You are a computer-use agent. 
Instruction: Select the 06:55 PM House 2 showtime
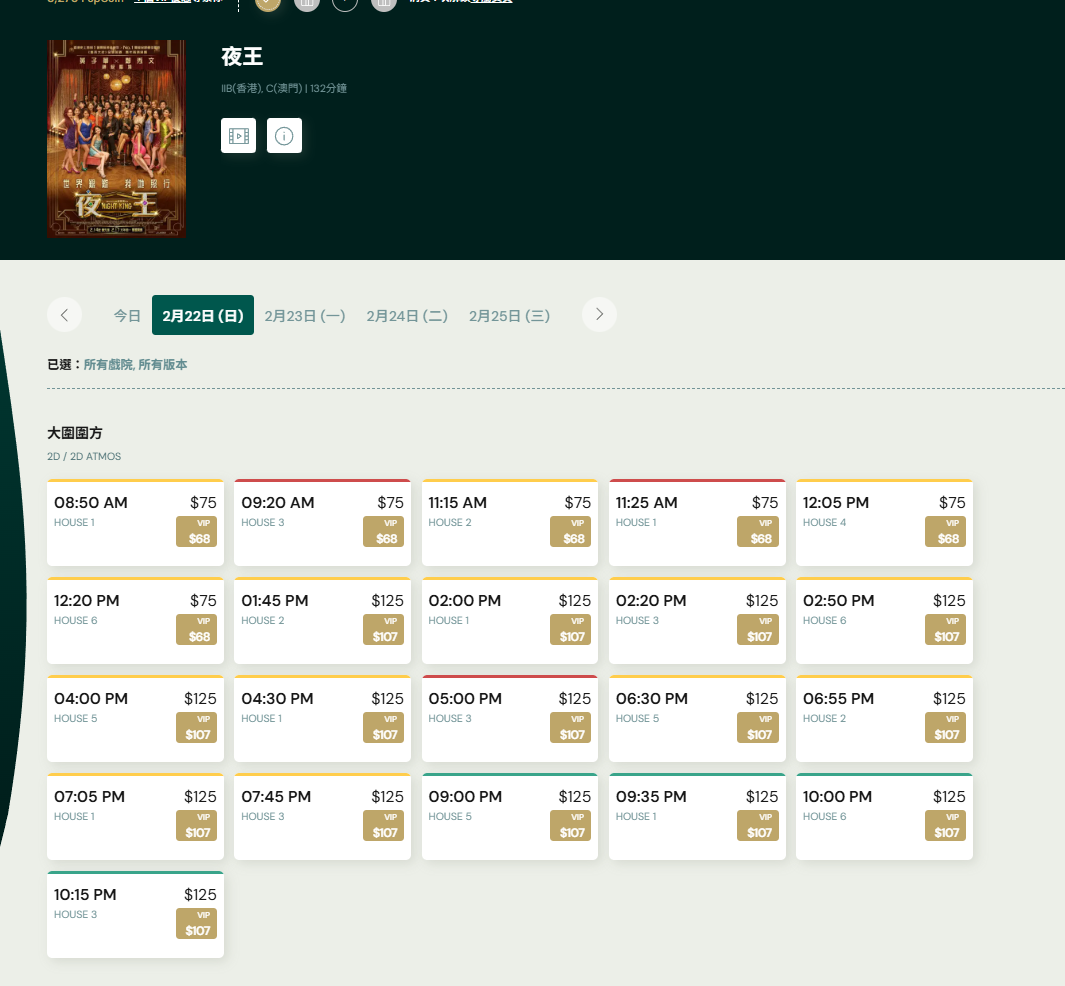860,708
